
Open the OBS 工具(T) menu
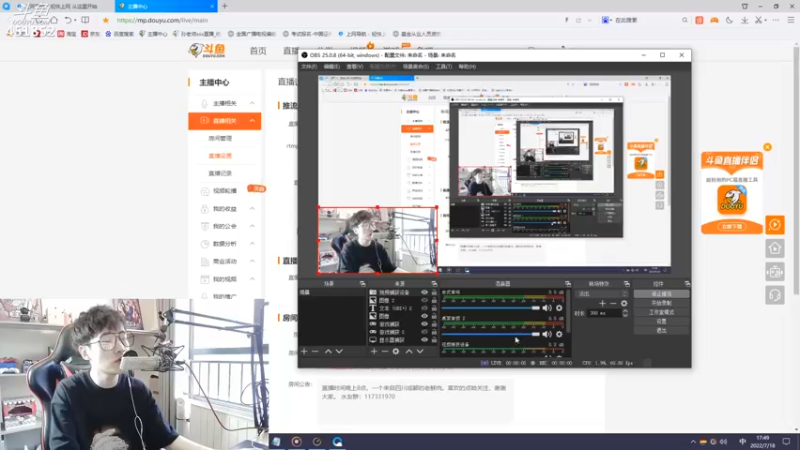[x=443, y=67]
